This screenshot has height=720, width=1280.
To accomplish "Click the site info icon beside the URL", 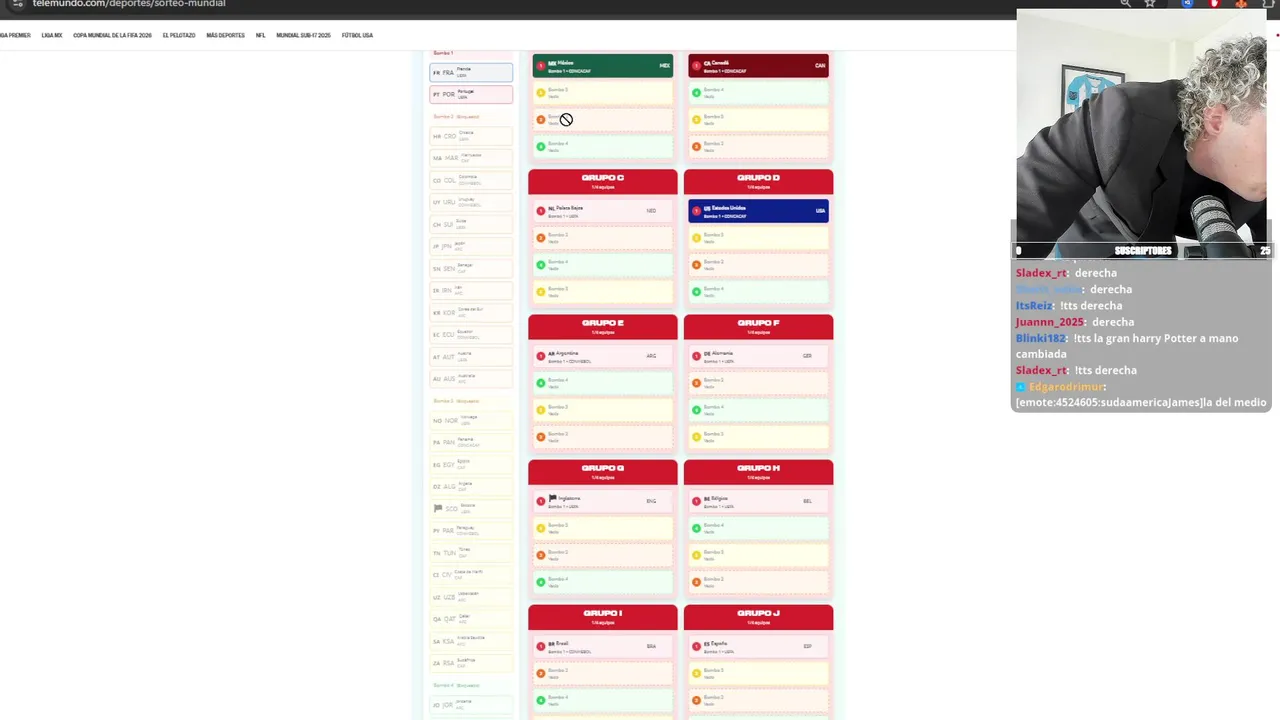I will (17, 4).
